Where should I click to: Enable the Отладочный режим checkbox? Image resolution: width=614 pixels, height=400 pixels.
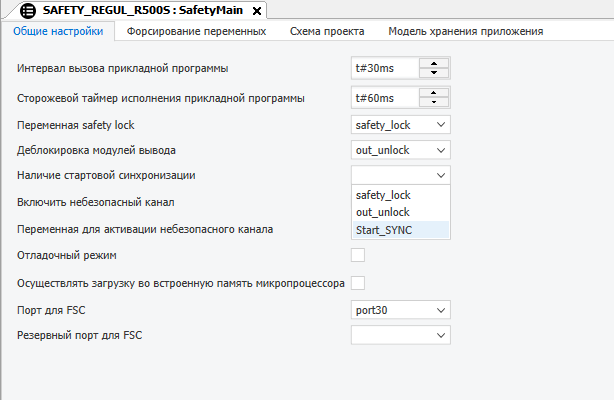click(x=358, y=256)
